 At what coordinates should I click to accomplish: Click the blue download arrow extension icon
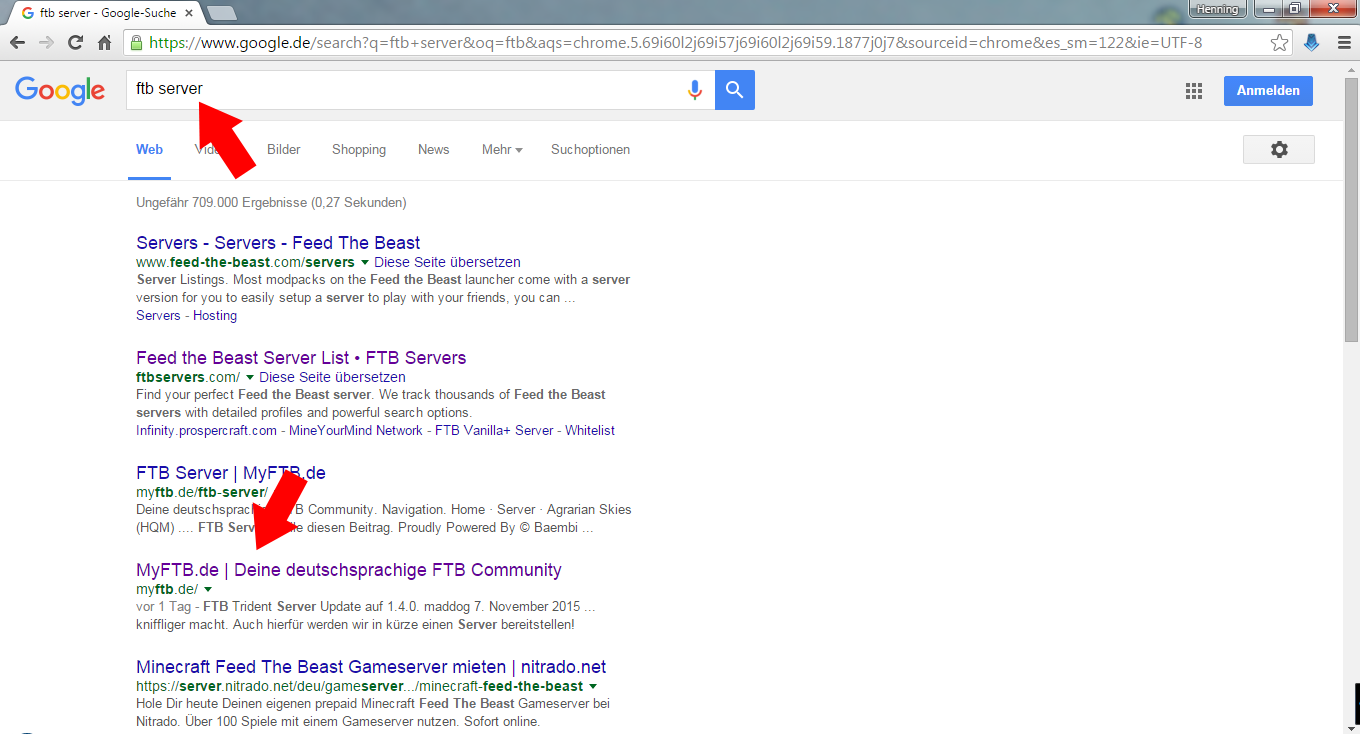coord(1312,43)
